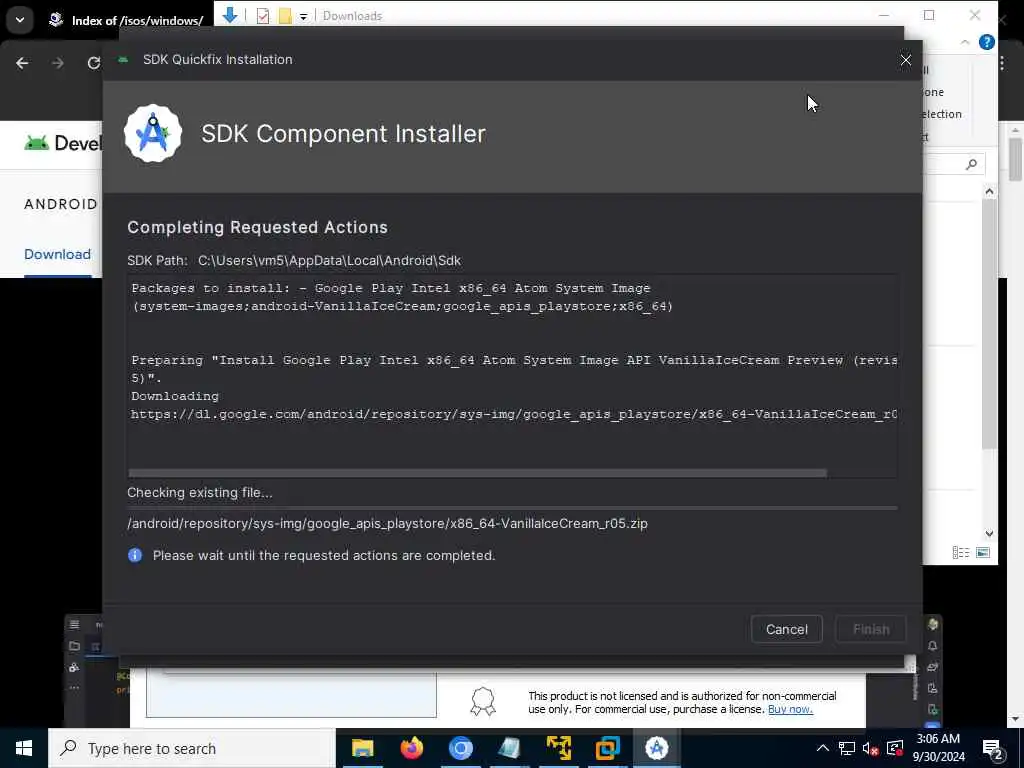Cancel the SDK component installation

click(x=786, y=629)
